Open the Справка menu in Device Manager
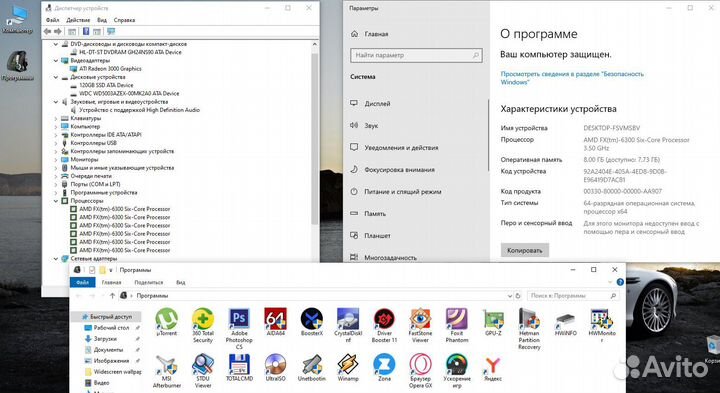The width and height of the screenshot is (720, 393). [124, 20]
